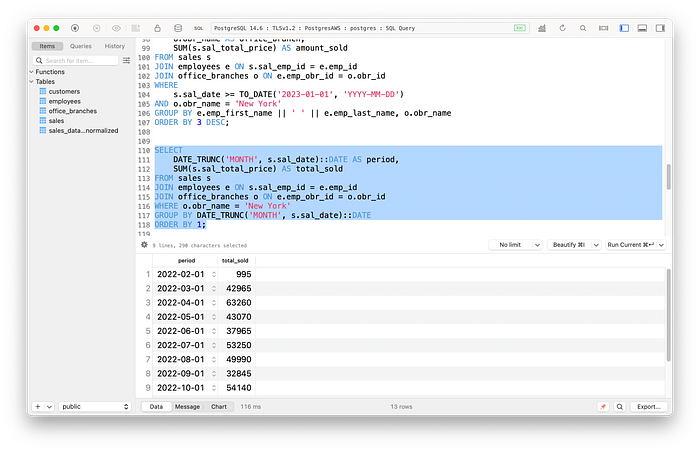
Task: Click the Export... button
Action: (649, 406)
